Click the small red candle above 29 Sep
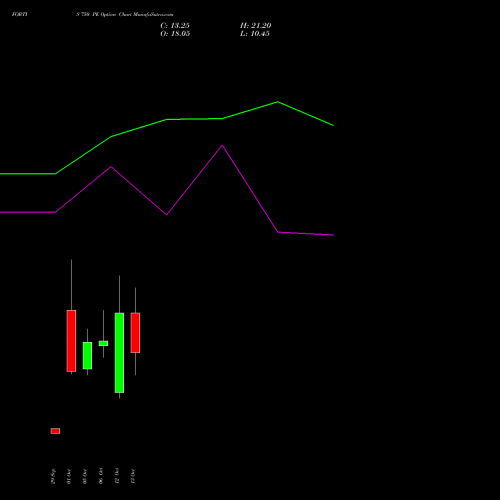Screen dimensions: 500x500 coord(55,431)
